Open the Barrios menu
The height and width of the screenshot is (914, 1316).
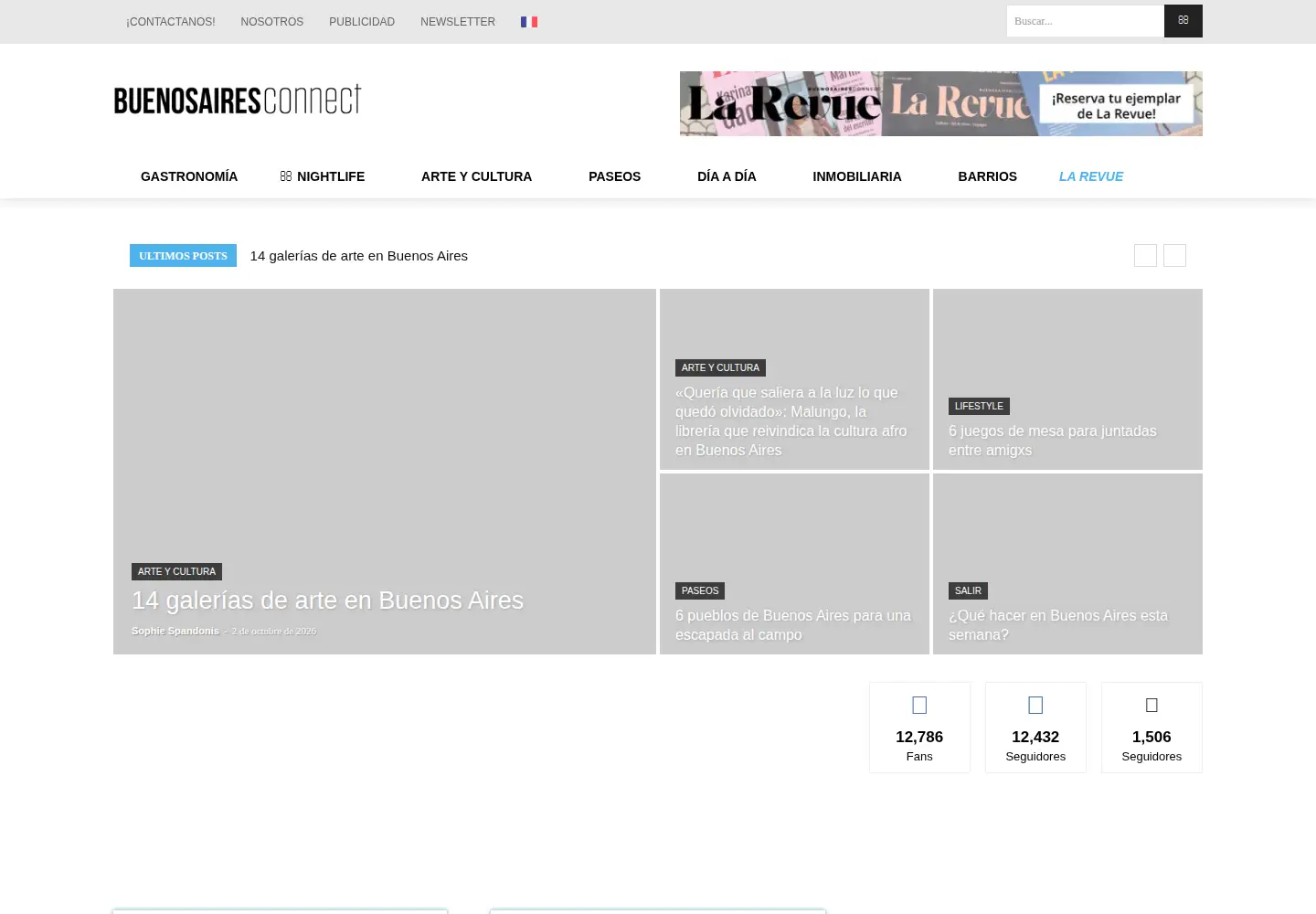[987, 176]
